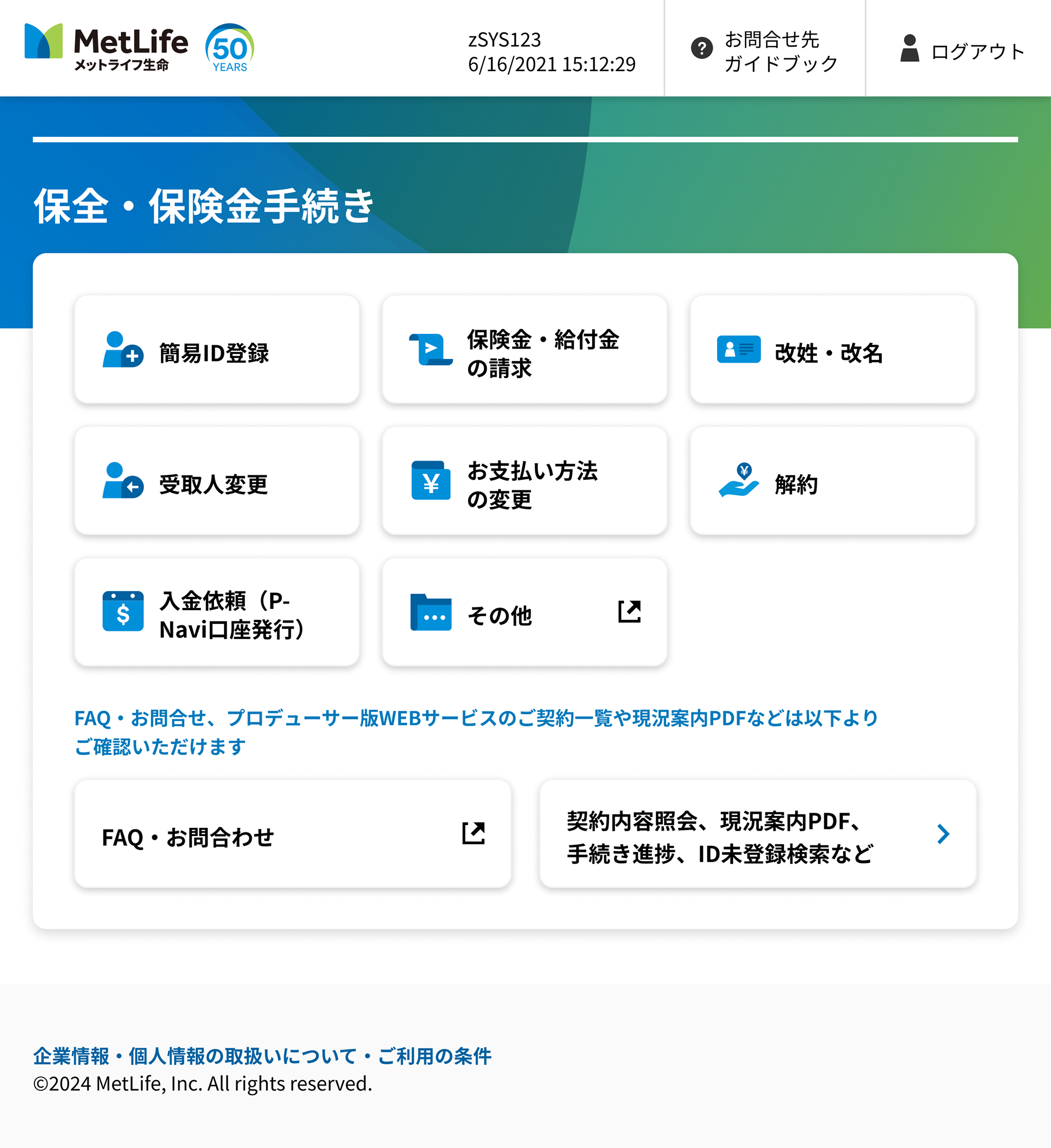The width and height of the screenshot is (1051, 1148).
Task: Click the person-arrow icon for 受取人変更
Action: 123,480
